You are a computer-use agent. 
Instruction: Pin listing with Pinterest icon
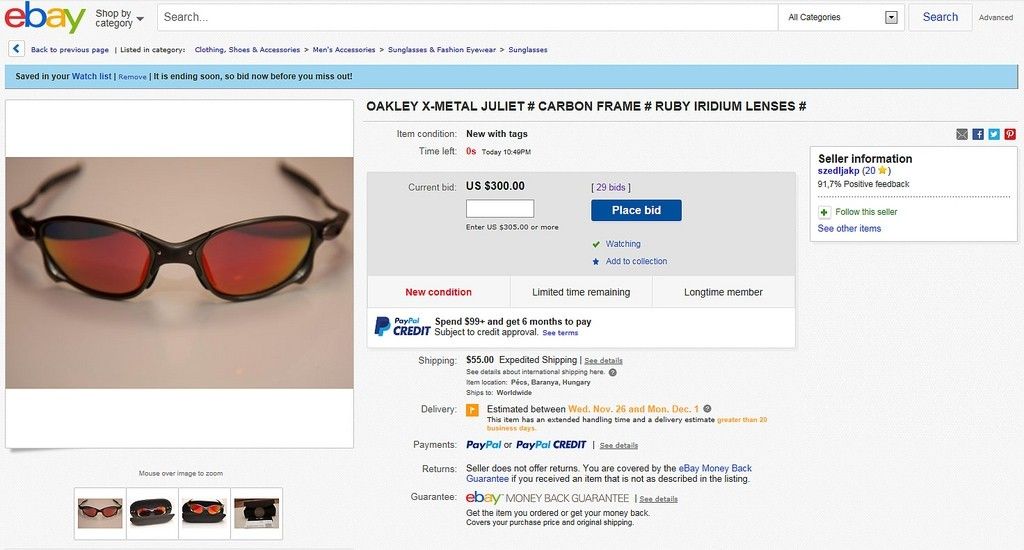pyautogui.click(x=1010, y=134)
